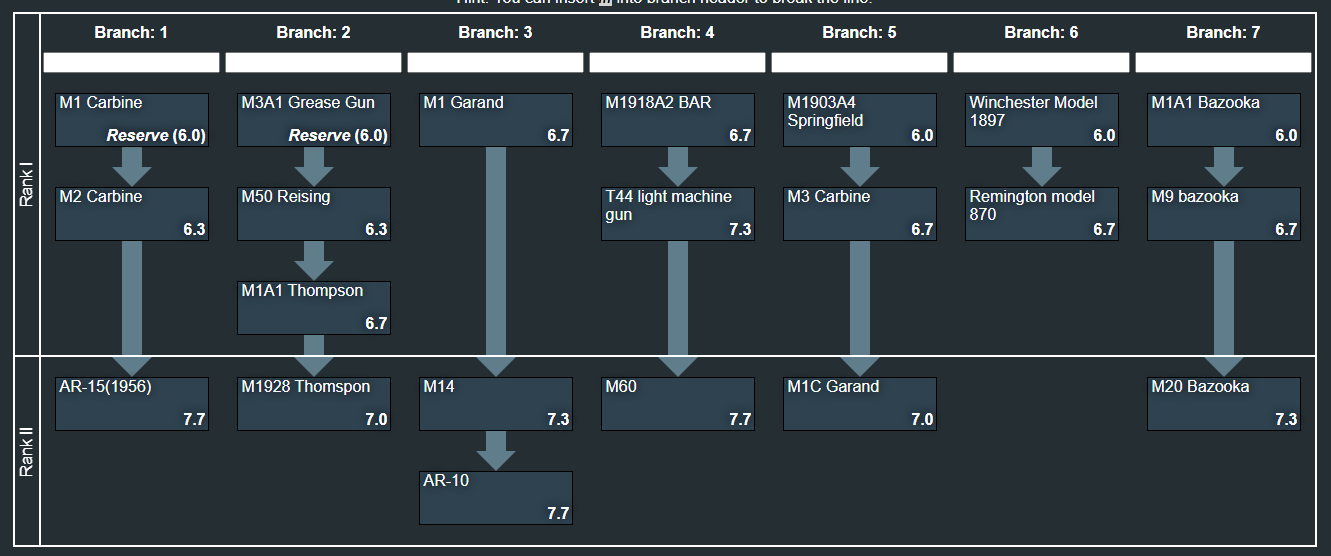Click the Rank I row label
1331x556 pixels.
[27, 186]
